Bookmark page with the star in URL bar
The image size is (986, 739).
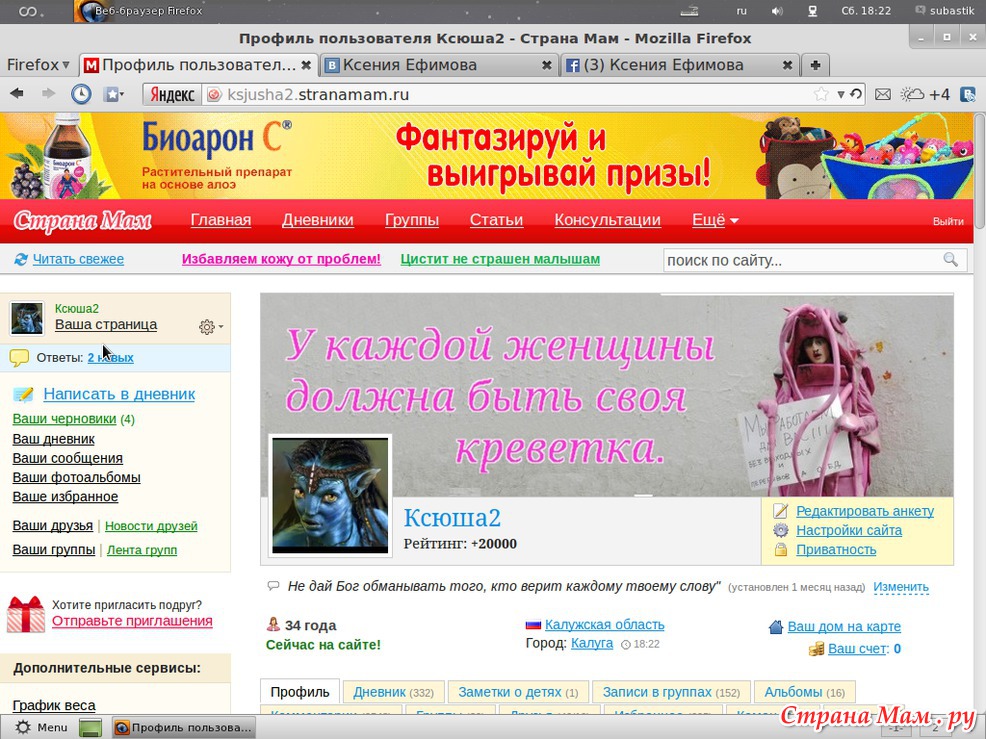pyautogui.click(x=821, y=94)
